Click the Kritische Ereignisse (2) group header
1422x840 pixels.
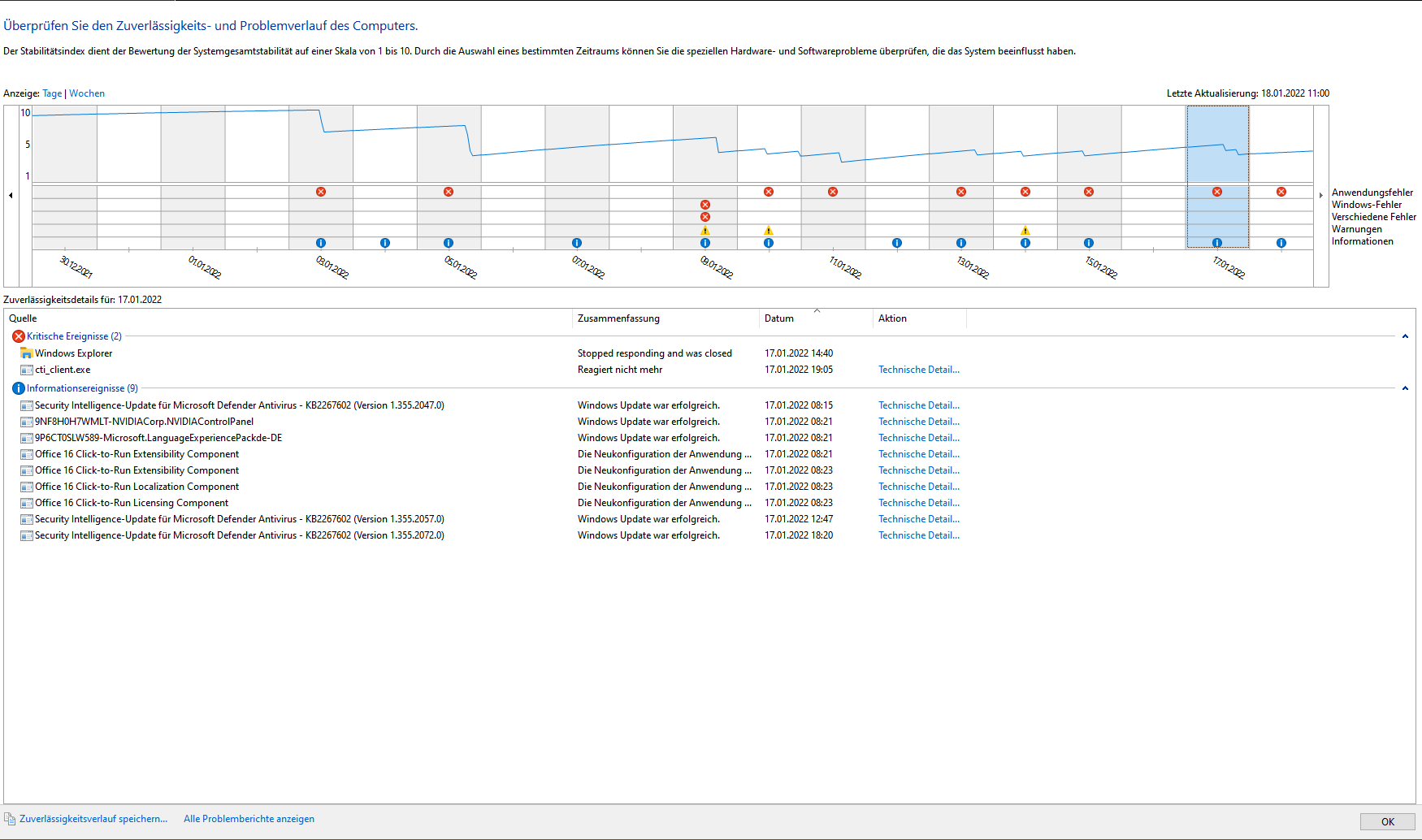pos(74,336)
